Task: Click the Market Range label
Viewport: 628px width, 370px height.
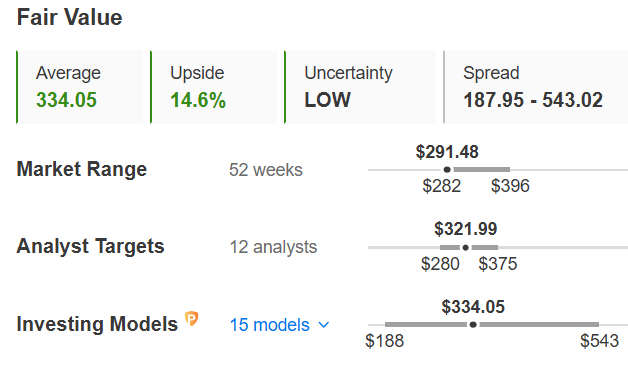Action: 82,169
